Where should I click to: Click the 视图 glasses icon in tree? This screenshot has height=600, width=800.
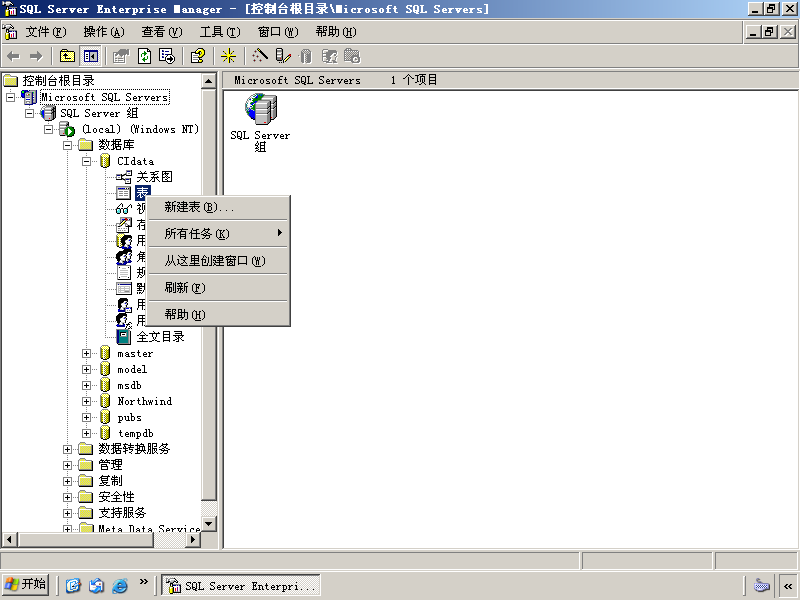(x=123, y=209)
